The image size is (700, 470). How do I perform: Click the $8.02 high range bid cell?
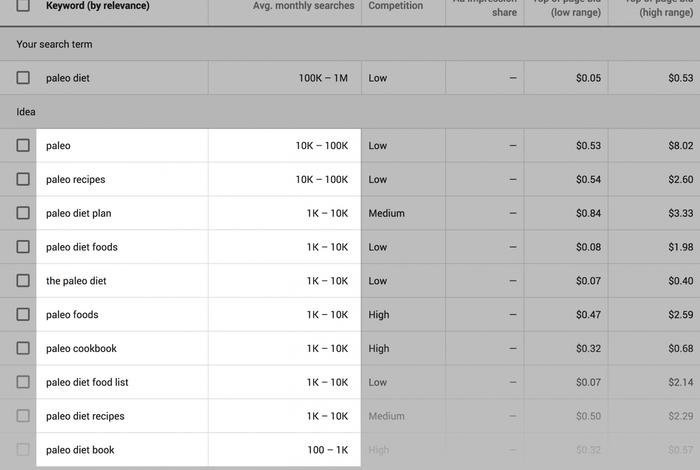pyautogui.click(x=680, y=146)
